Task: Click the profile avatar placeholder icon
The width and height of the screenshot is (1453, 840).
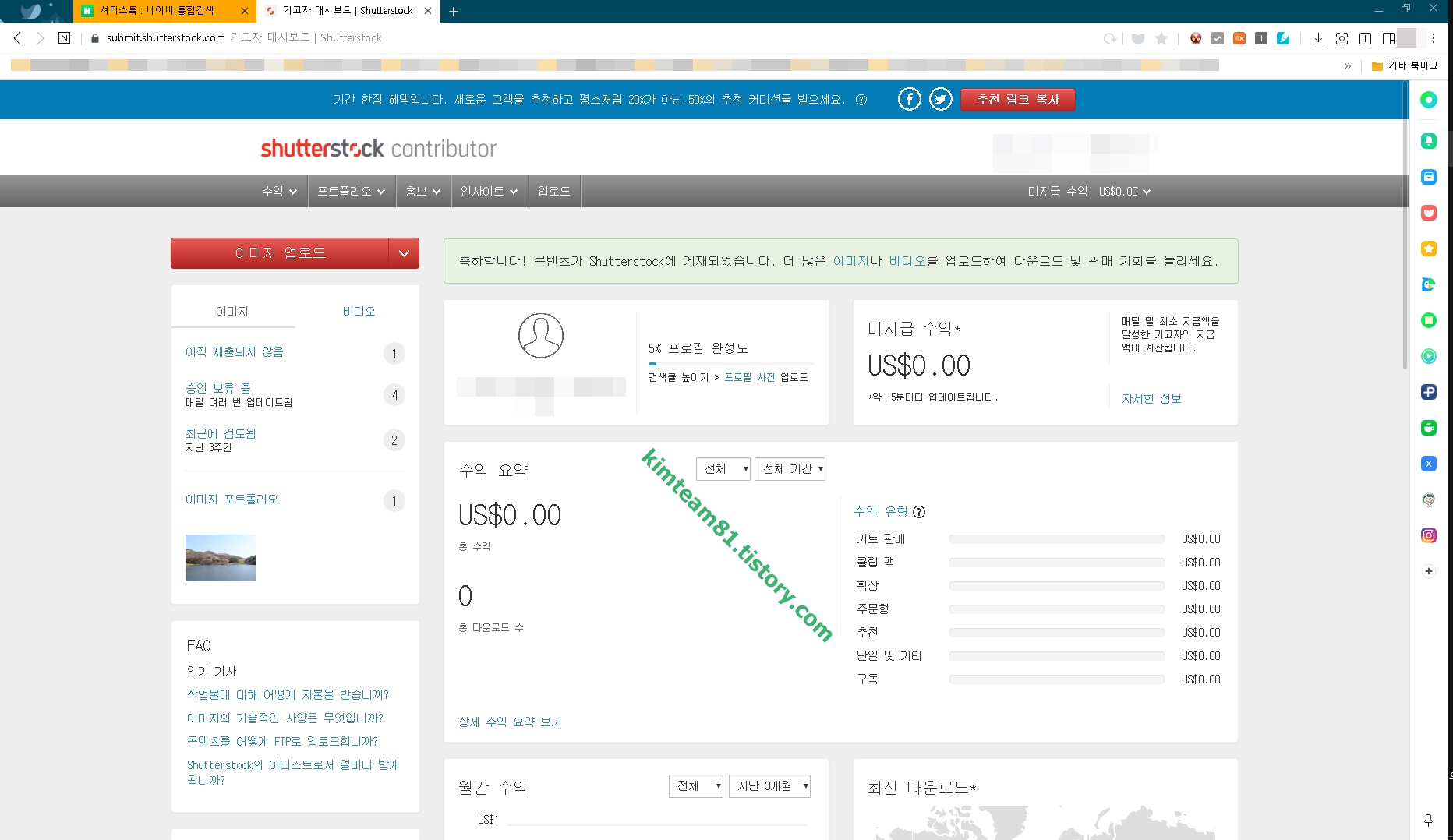Action: [541, 336]
